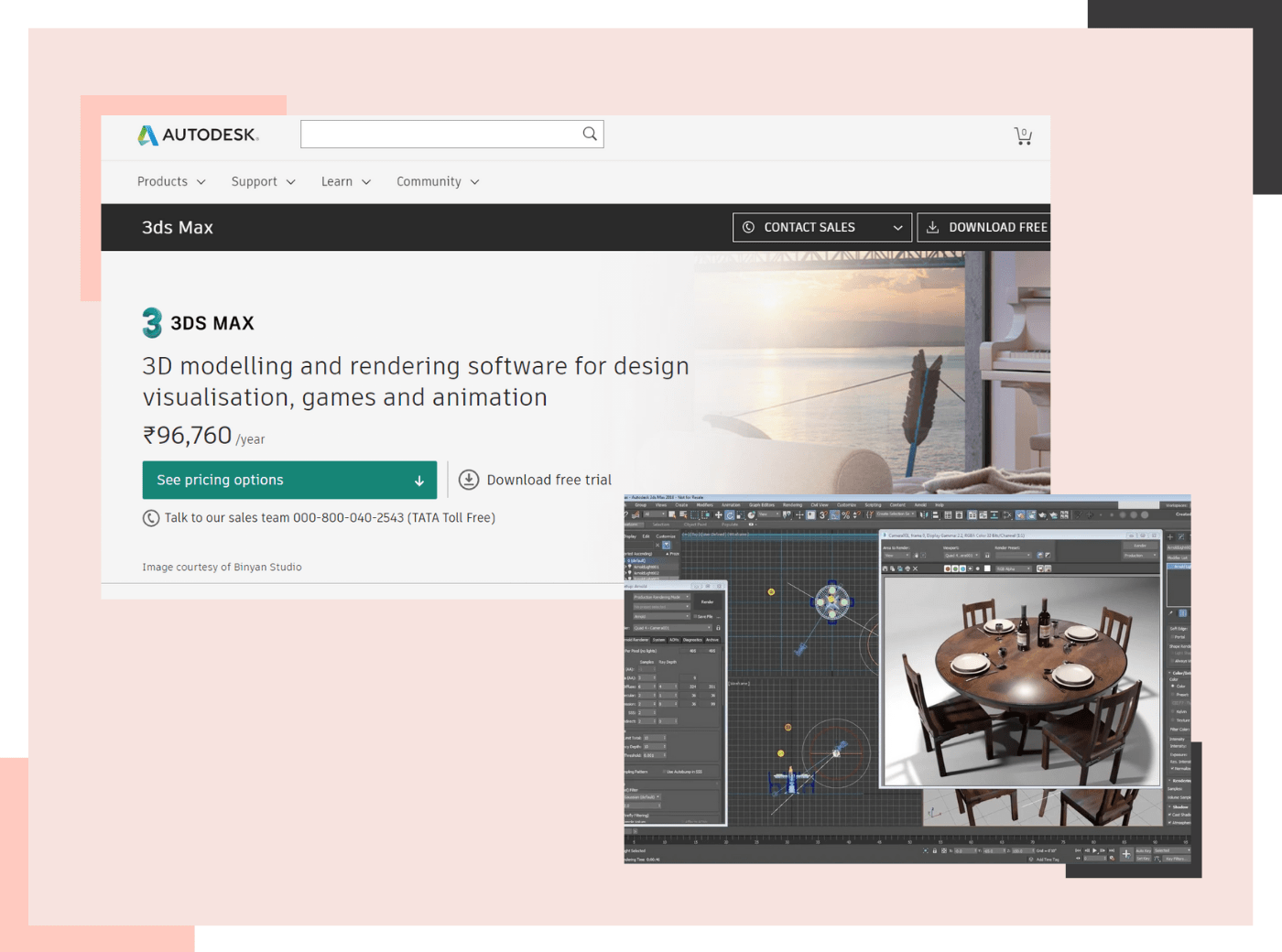Open the Products dropdown menu

[x=170, y=181]
